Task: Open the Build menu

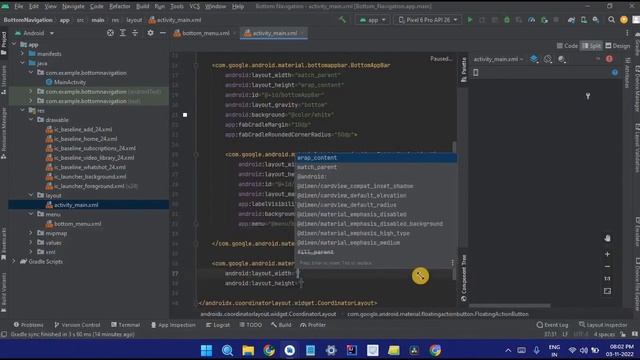Action: click(x=142, y=6)
